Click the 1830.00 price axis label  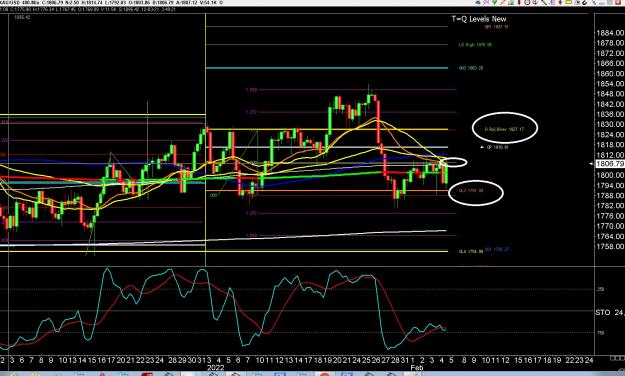(610, 124)
